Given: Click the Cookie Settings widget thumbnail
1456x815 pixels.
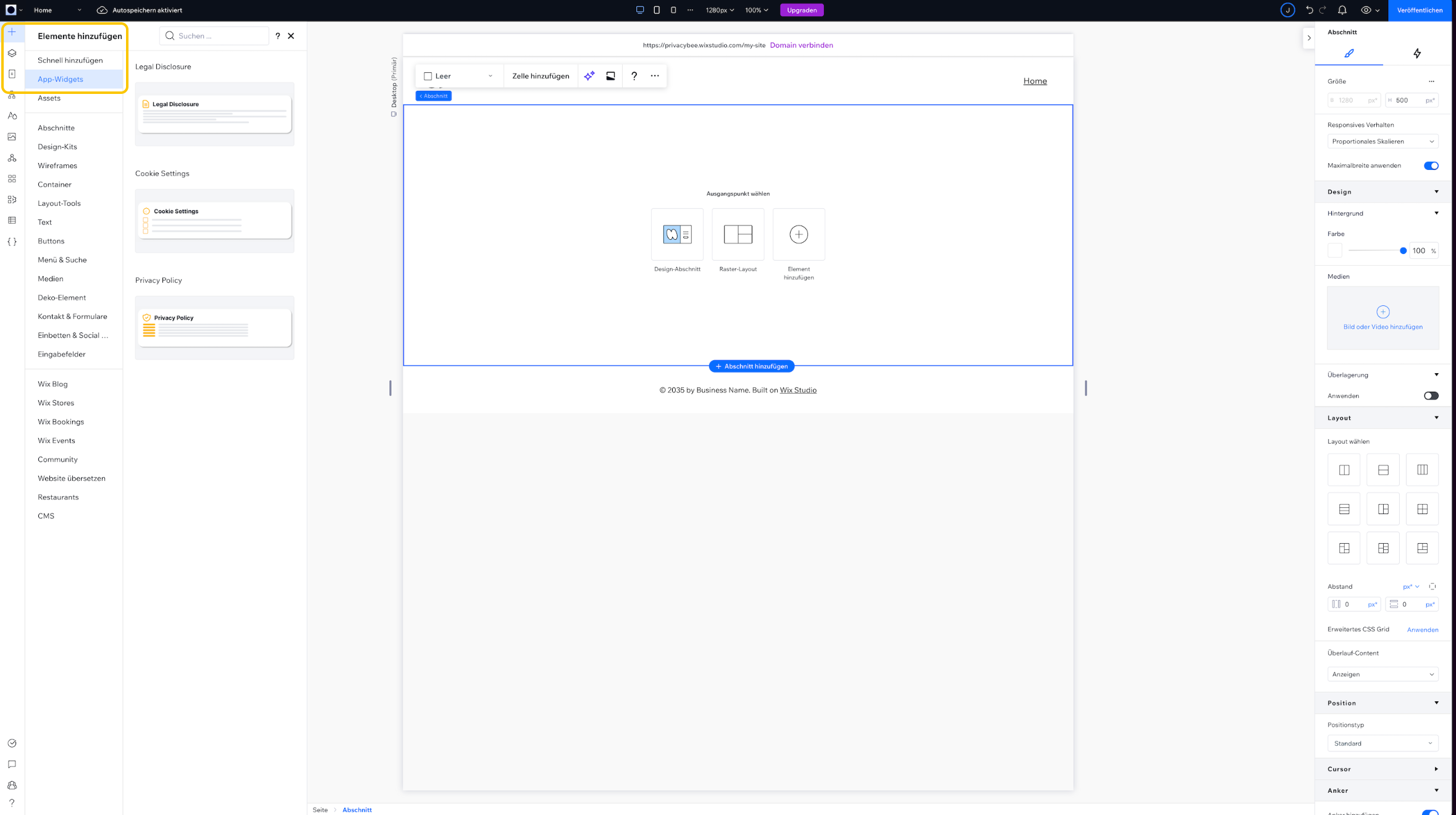Looking at the screenshot, I should pyautogui.click(x=214, y=221).
